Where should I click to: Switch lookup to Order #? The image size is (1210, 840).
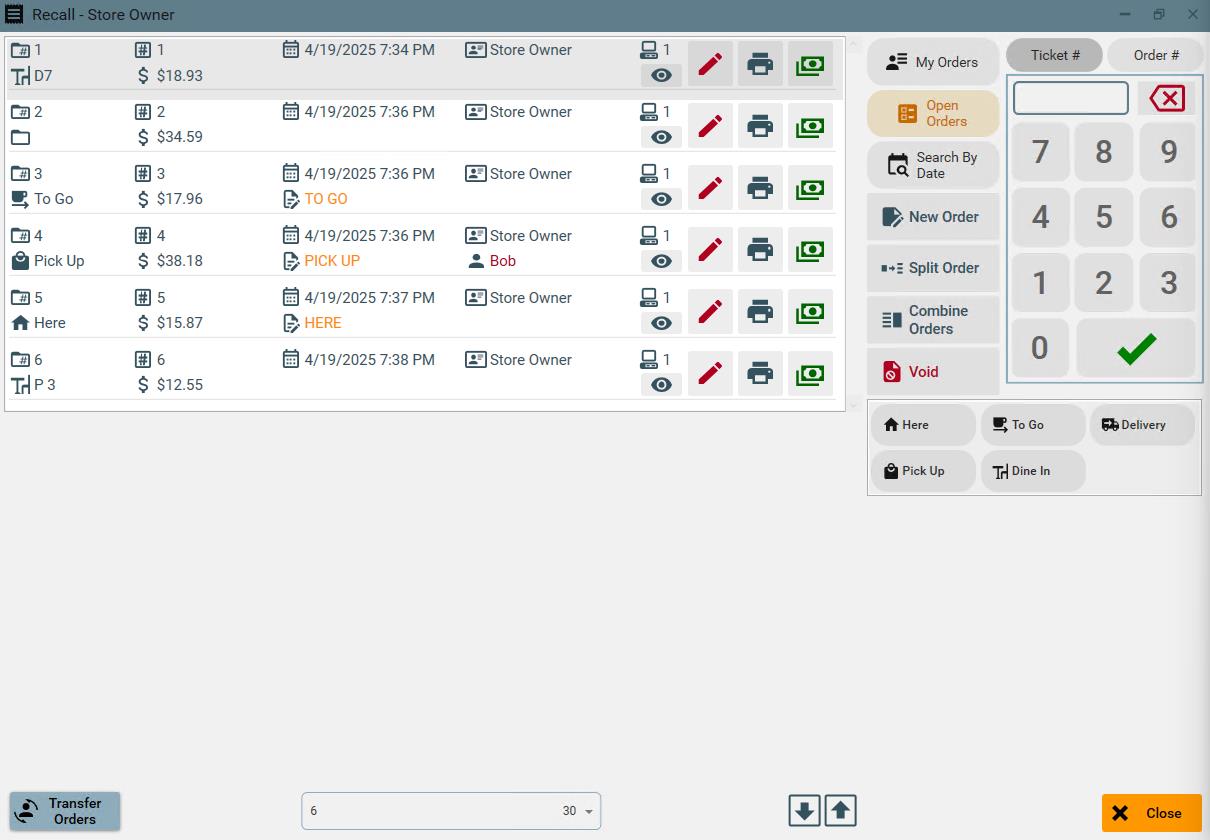coord(1155,55)
